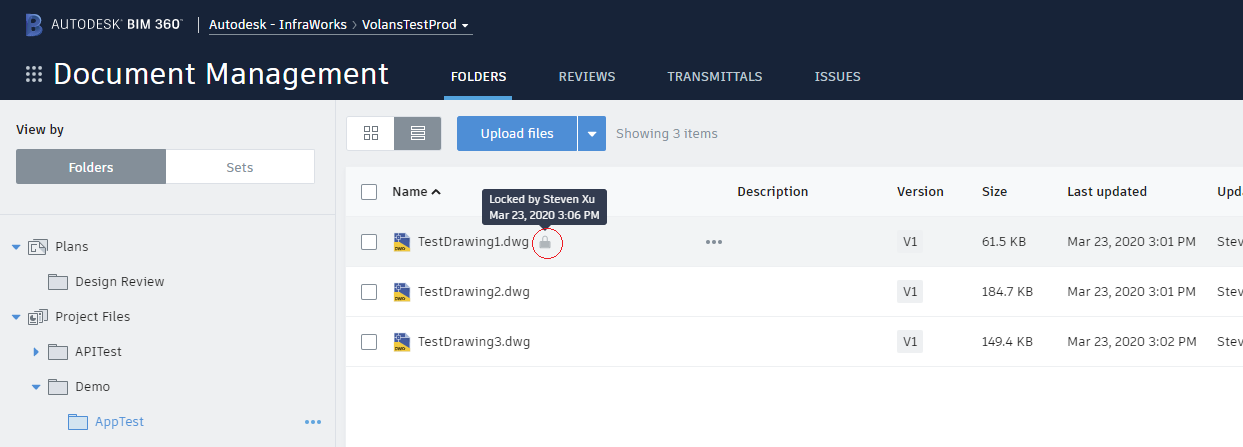Open more options for TestDrawing1.dwg
This screenshot has height=447, width=1243.
[713, 242]
